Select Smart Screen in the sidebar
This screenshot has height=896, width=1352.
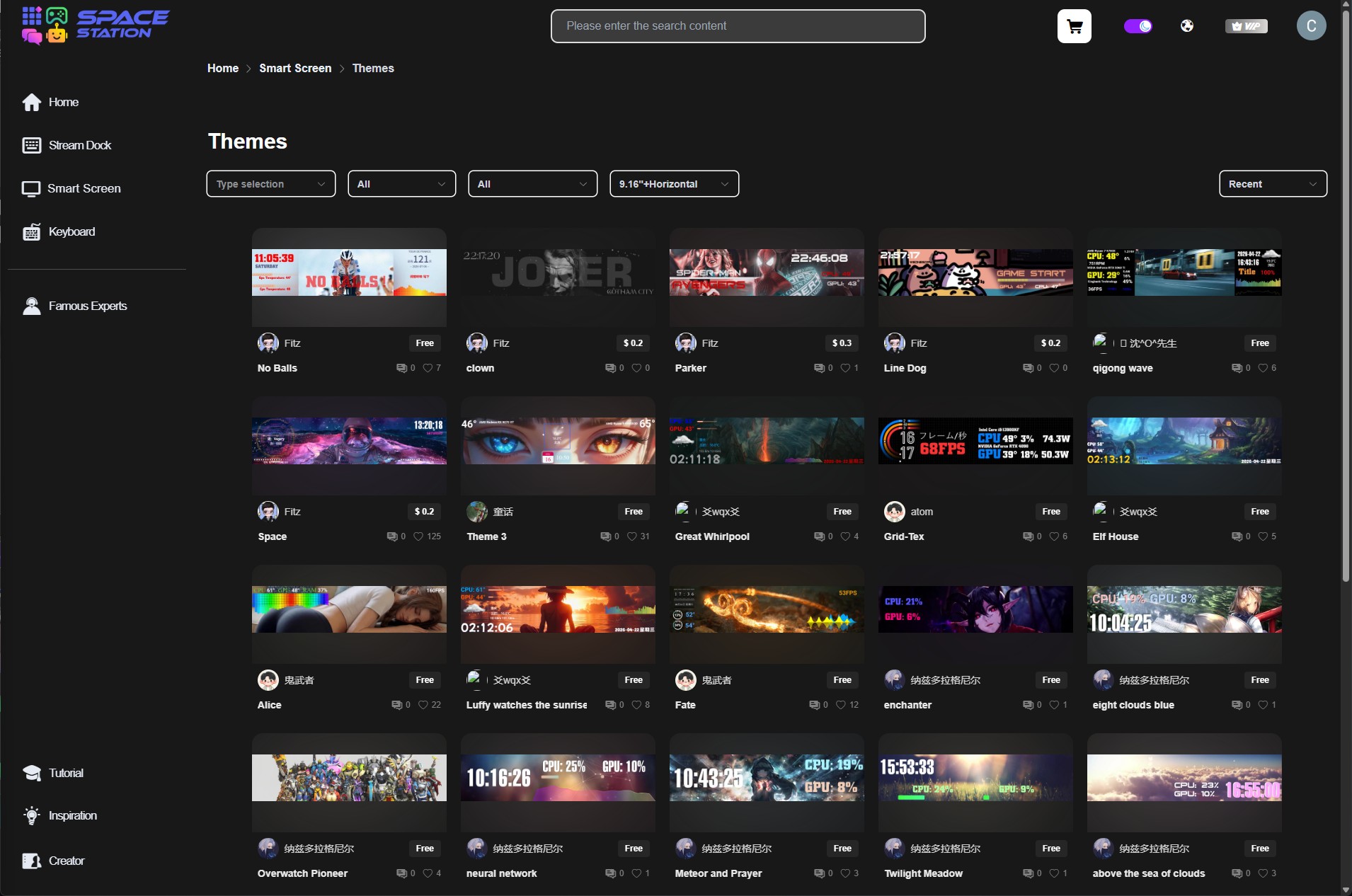point(84,189)
